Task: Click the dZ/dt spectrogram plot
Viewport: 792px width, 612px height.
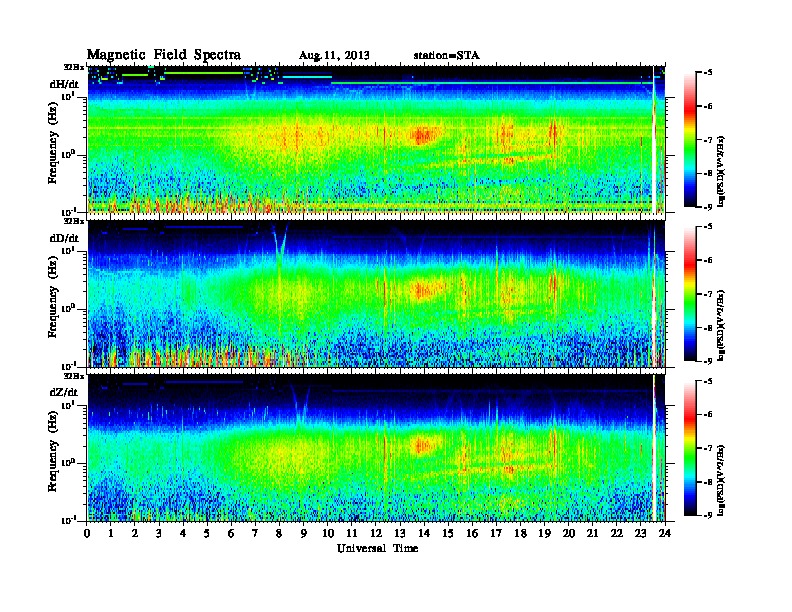Action: (376, 448)
